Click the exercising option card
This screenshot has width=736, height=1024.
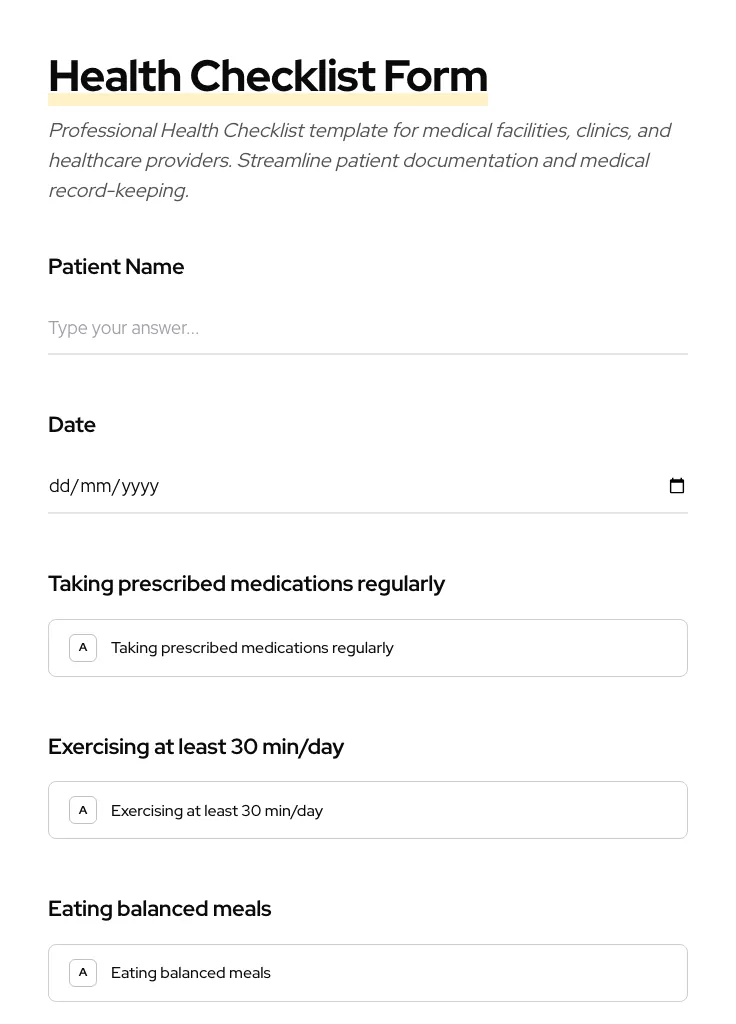400,810
